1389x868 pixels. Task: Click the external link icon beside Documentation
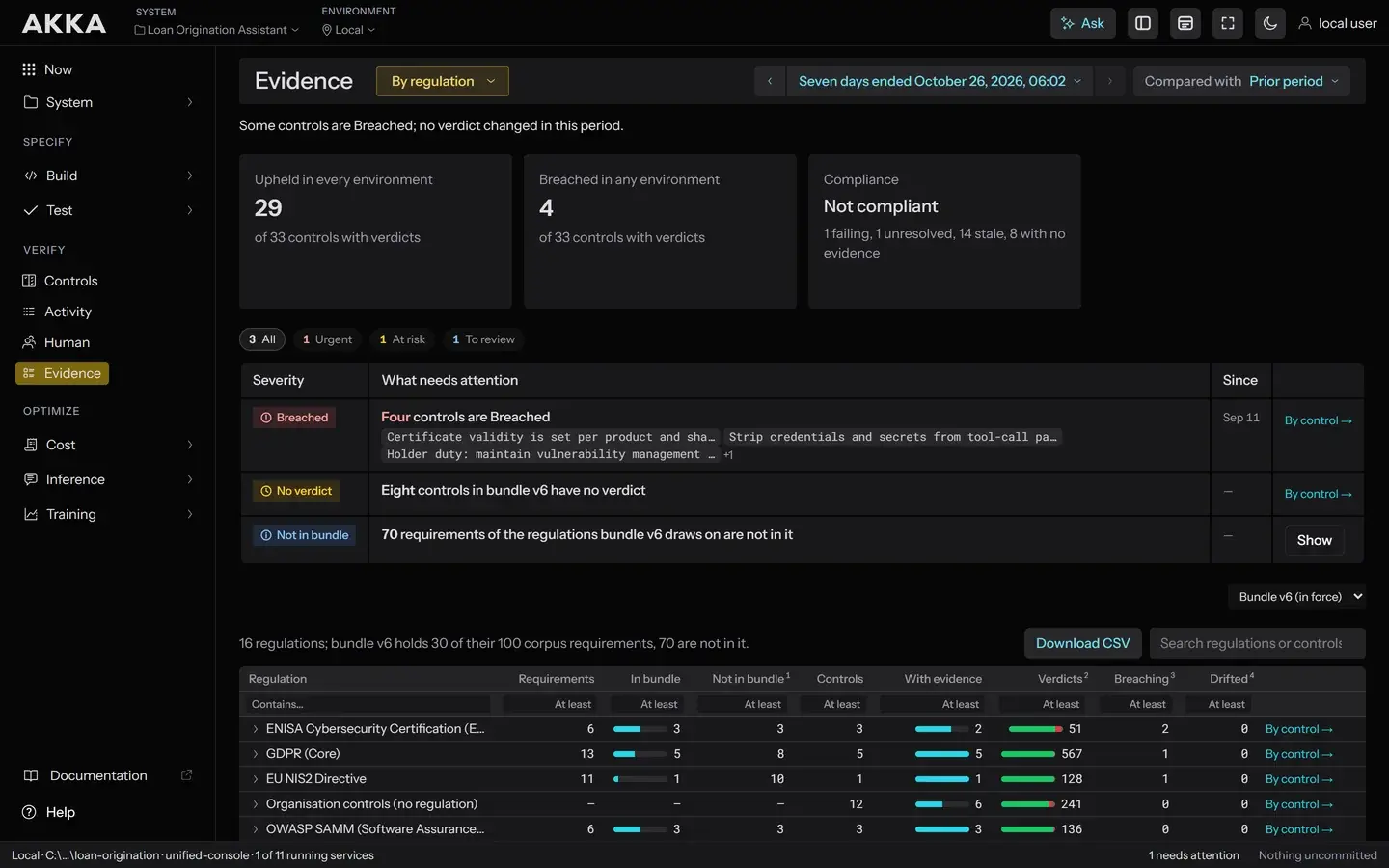(187, 775)
